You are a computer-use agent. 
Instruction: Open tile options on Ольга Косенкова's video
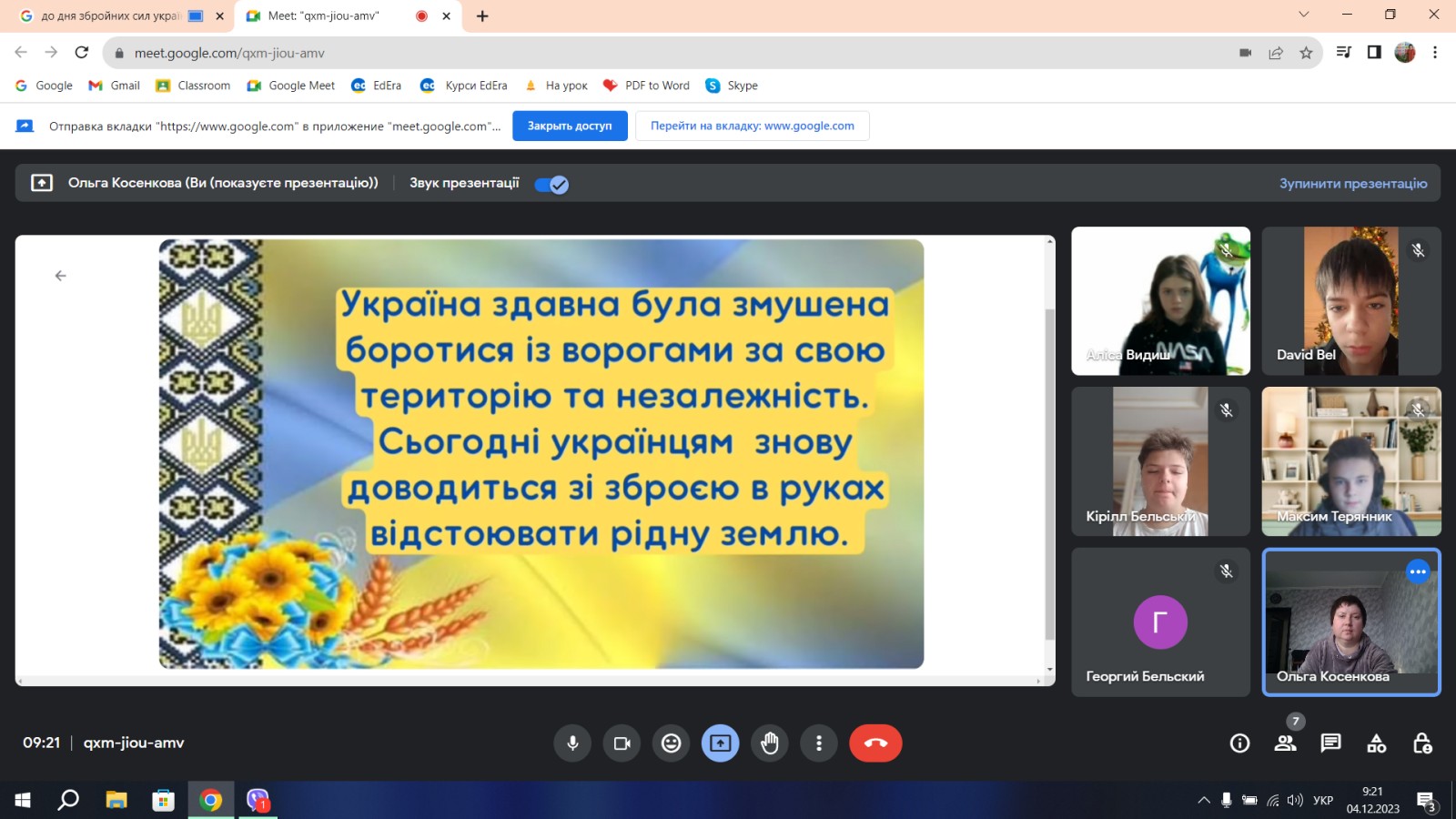pyautogui.click(x=1418, y=571)
